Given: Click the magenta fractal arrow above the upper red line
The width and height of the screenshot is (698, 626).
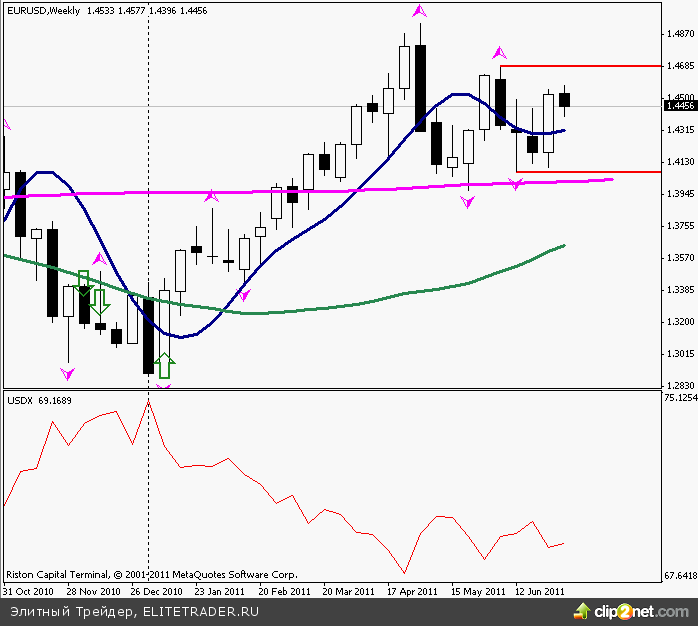Looking at the screenshot, I should tap(499, 52).
